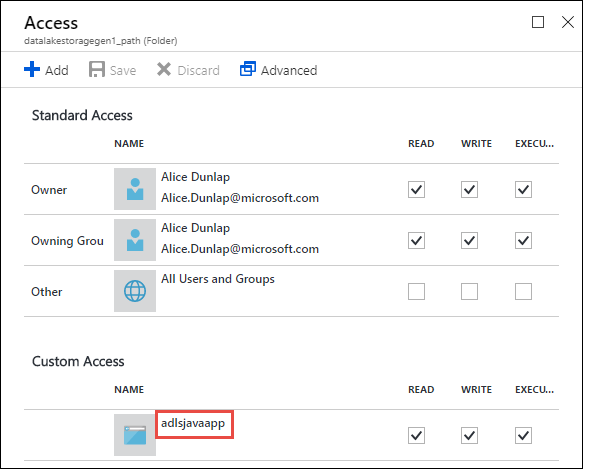Image resolution: width=589 pixels, height=469 pixels.
Task: Enable Write for Other users
Action: [469, 292]
